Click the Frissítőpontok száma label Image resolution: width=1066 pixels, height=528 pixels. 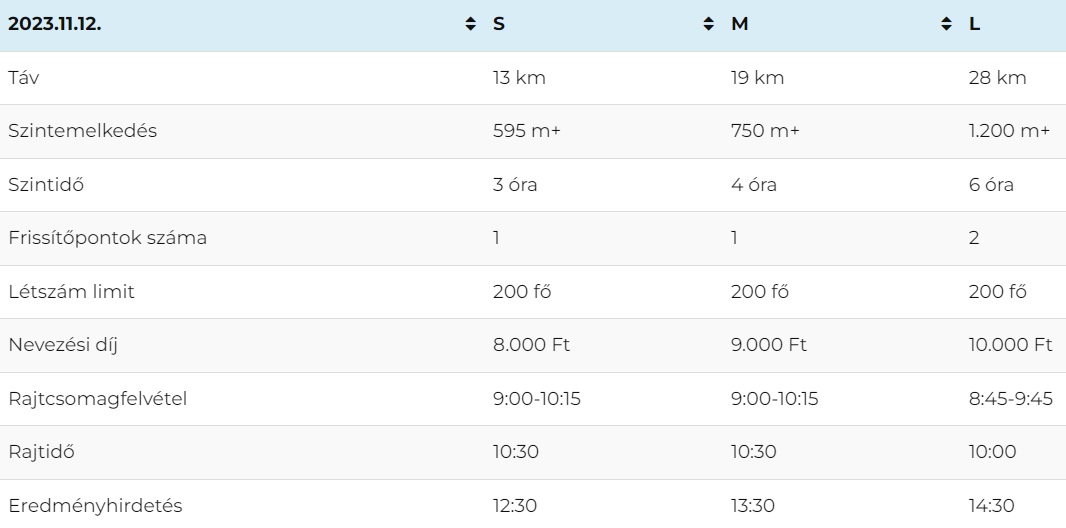coord(107,238)
